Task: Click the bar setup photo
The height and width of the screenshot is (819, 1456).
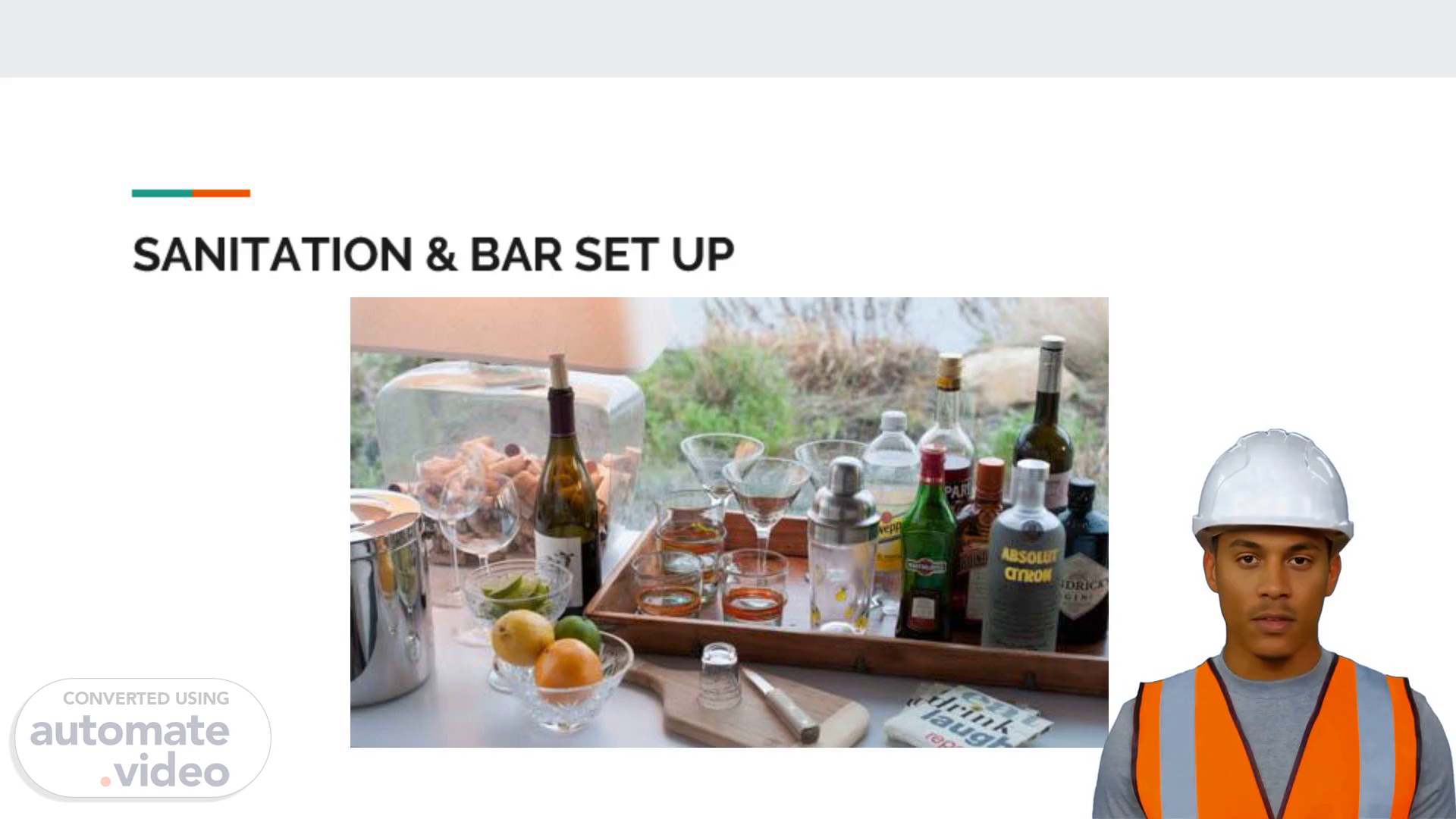Action: [729, 522]
